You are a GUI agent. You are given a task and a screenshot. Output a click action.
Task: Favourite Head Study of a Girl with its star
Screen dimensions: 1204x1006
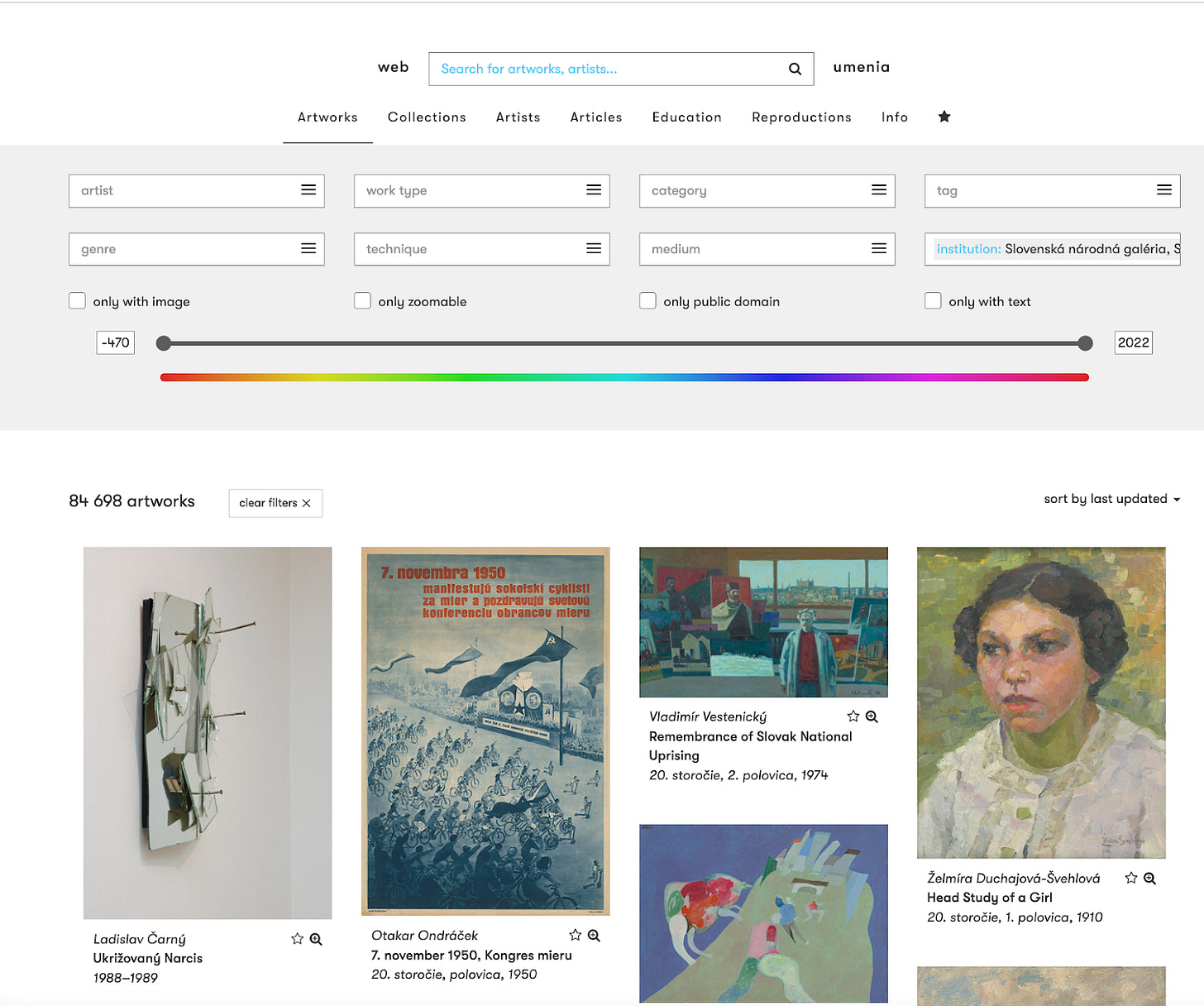1131,879
